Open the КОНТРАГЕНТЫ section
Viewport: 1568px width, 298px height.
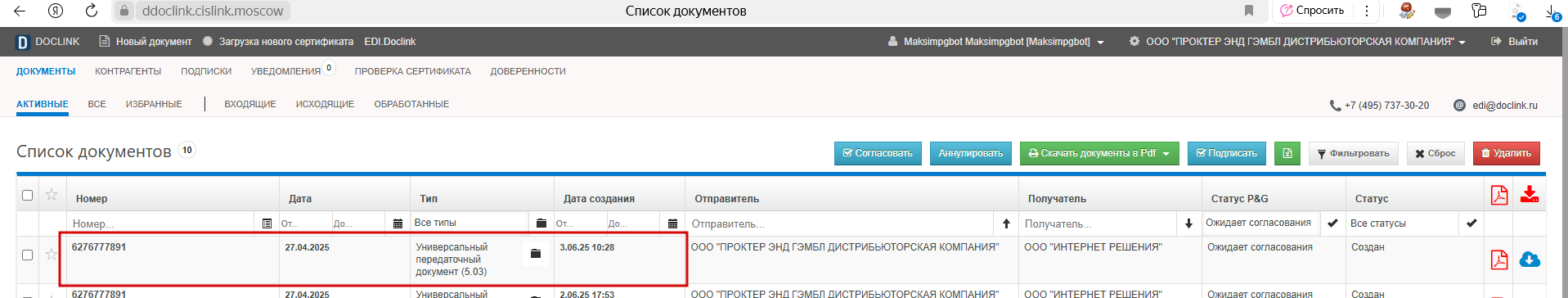(x=128, y=71)
